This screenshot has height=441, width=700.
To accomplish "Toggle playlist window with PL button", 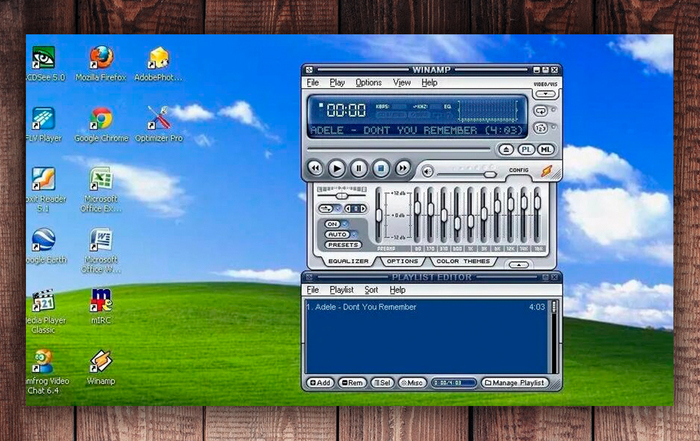I will (x=526, y=150).
